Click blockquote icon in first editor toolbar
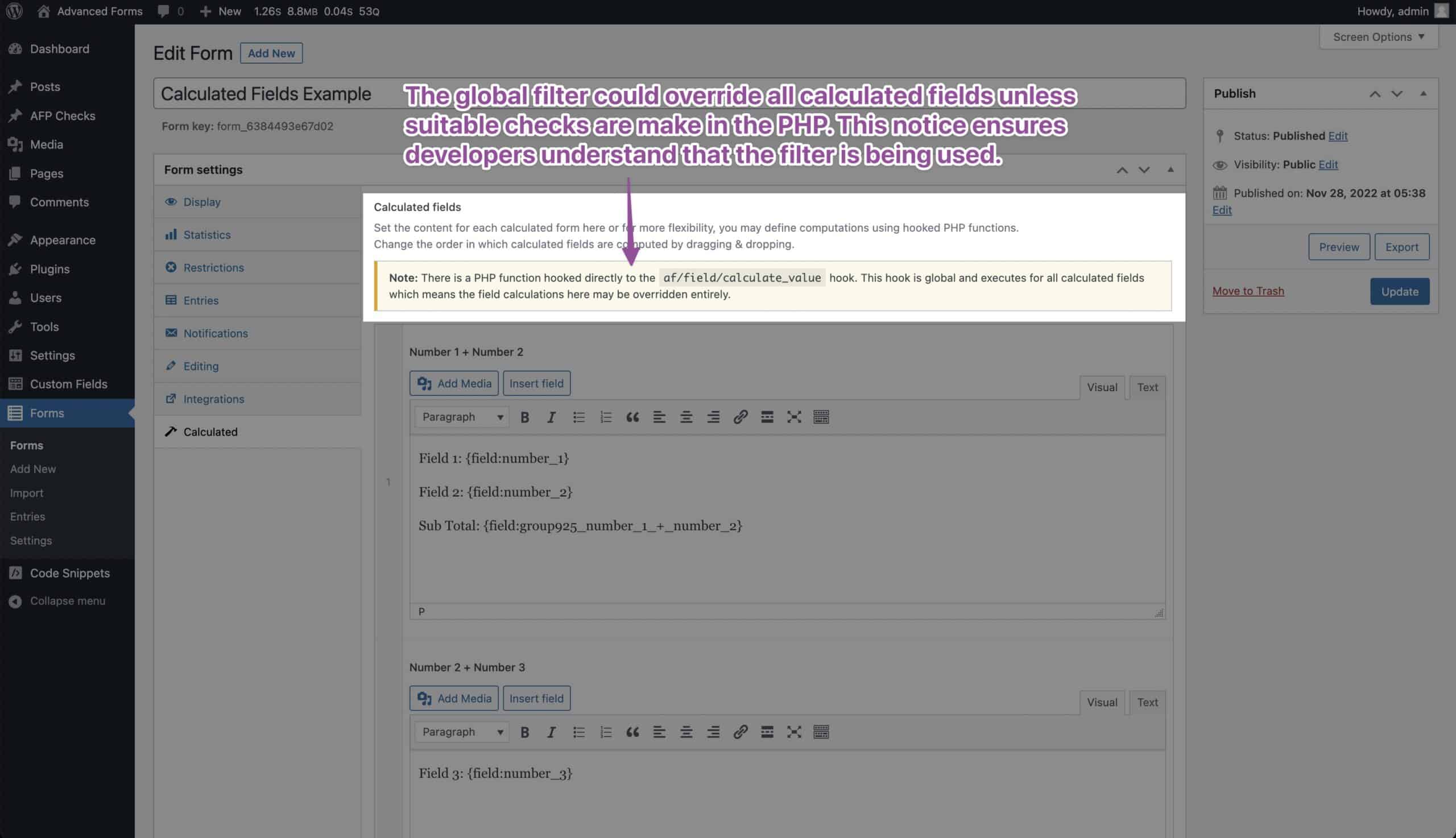The height and width of the screenshot is (838, 1456). (x=632, y=417)
